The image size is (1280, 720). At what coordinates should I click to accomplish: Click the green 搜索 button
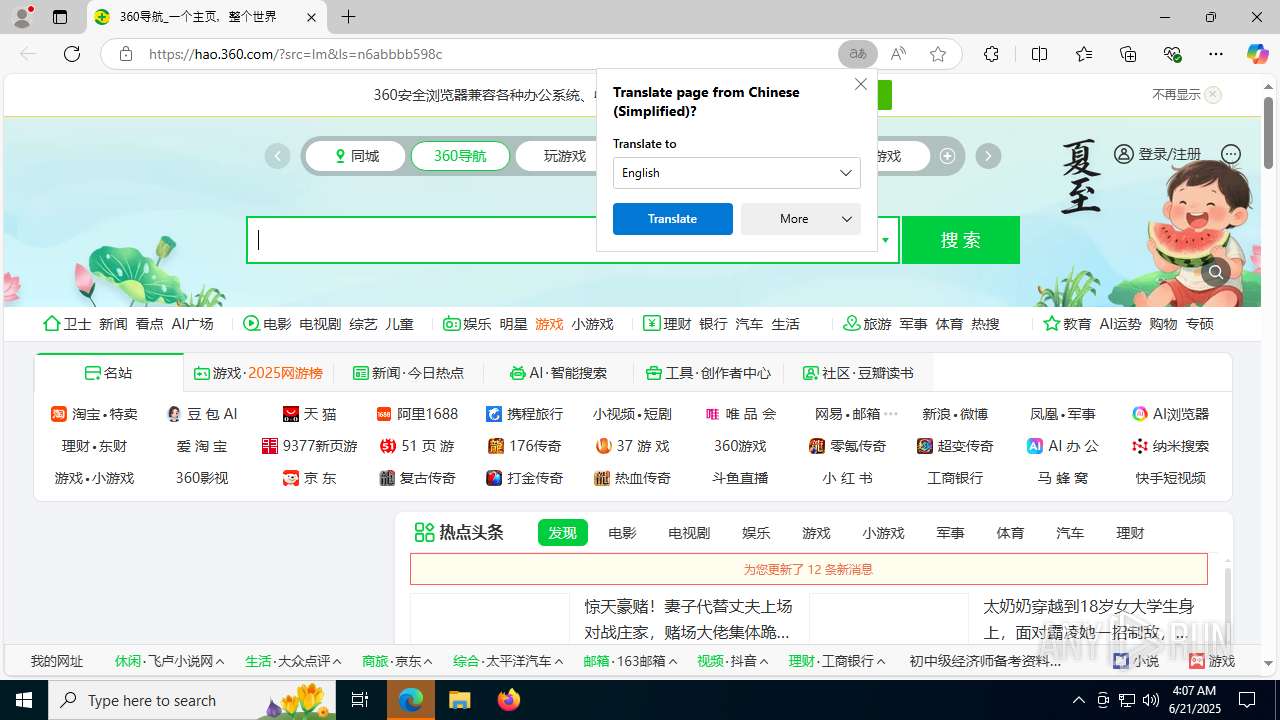tap(961, 240)
